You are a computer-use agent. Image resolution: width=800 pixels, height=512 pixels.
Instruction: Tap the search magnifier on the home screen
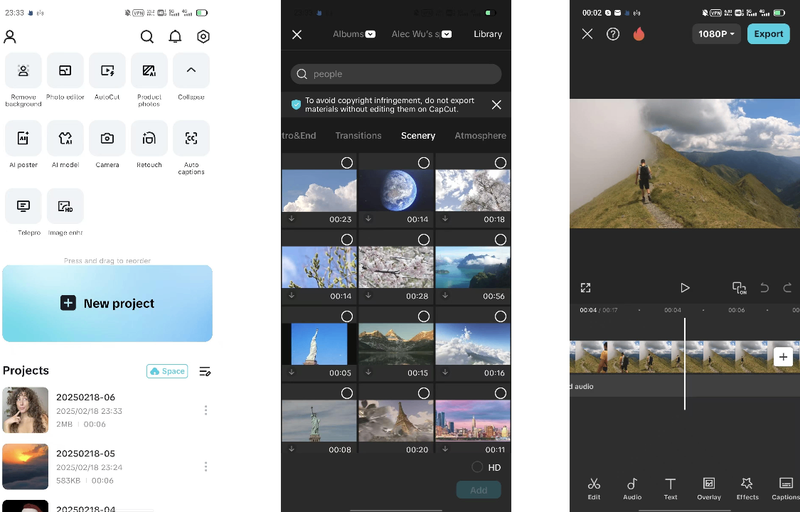pyautogui.click(x=147, y=36)
